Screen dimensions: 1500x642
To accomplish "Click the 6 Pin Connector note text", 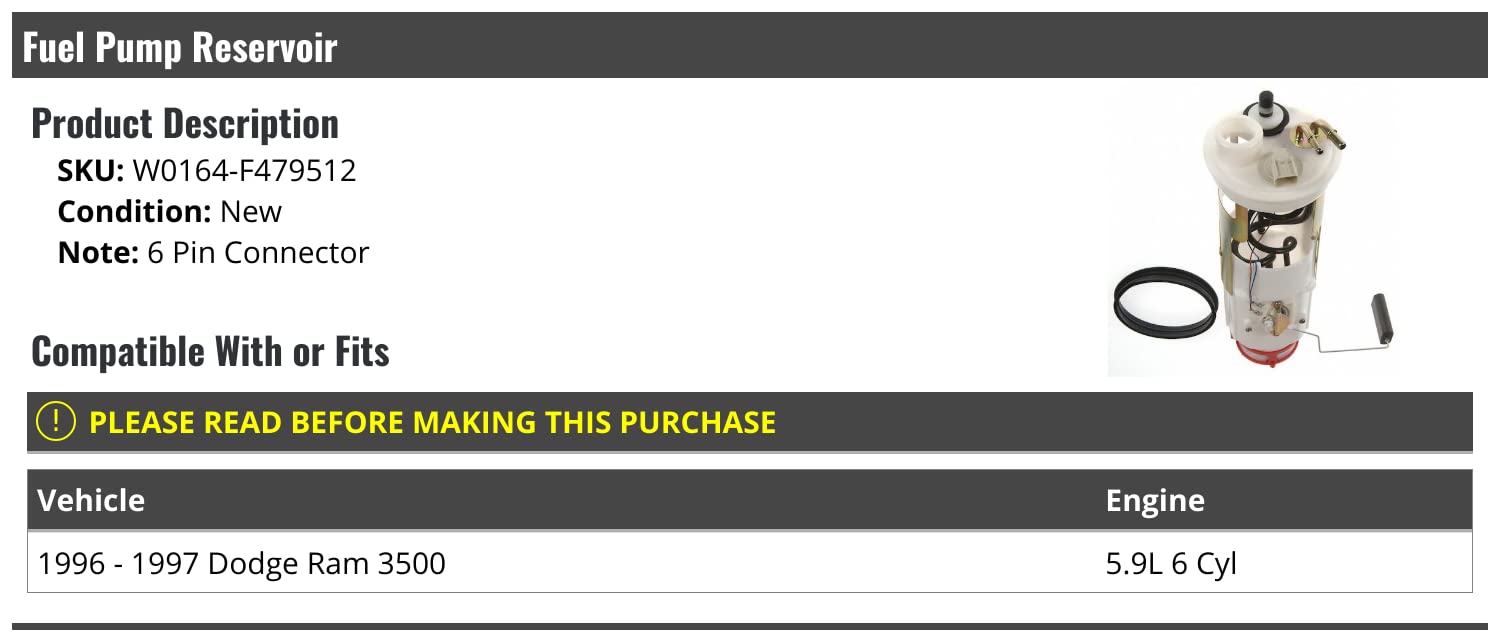I will coord(258,253).
